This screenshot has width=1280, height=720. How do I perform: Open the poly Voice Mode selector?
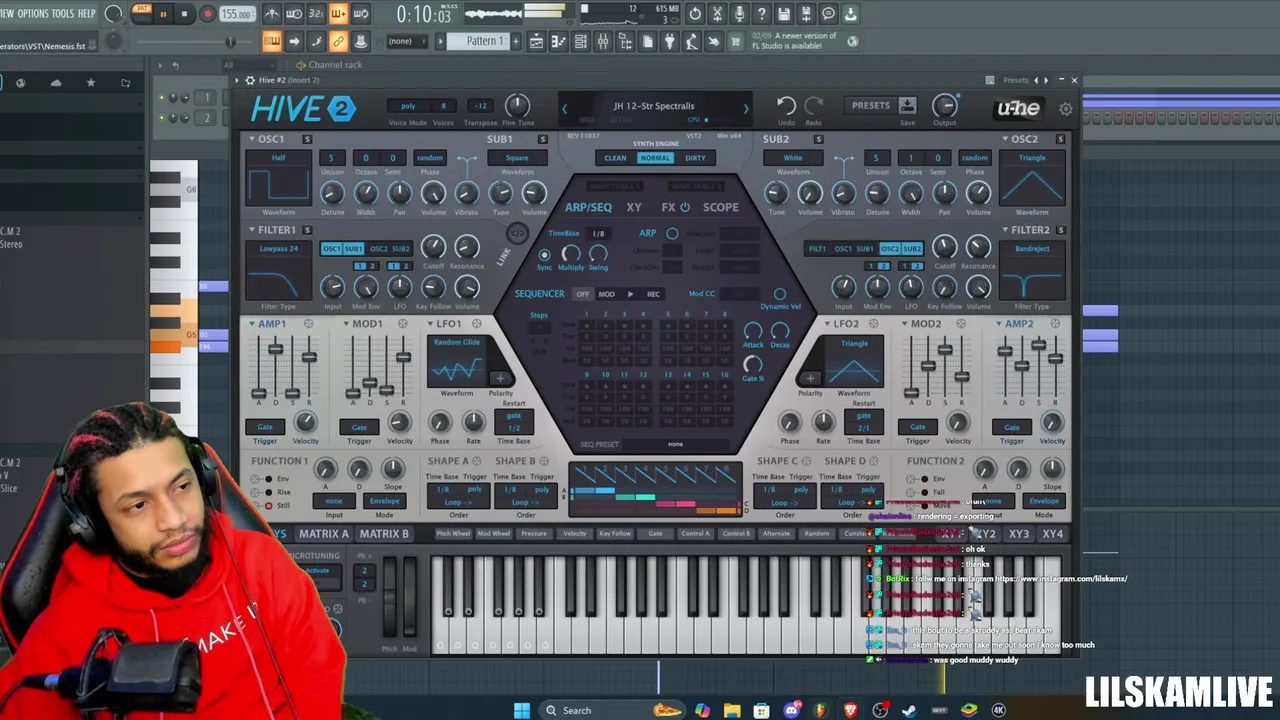click(x=408, y=106)
